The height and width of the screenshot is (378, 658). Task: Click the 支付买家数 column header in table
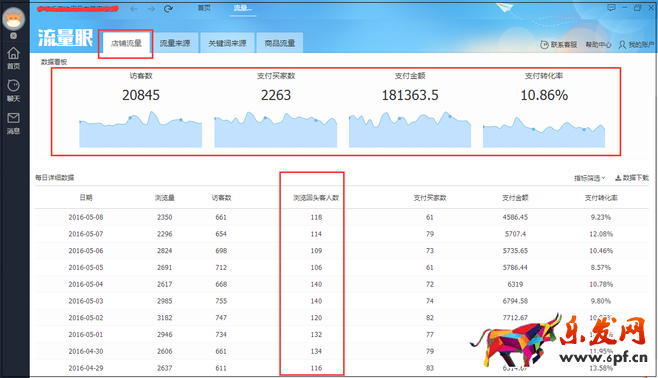(x=430, y=198)
